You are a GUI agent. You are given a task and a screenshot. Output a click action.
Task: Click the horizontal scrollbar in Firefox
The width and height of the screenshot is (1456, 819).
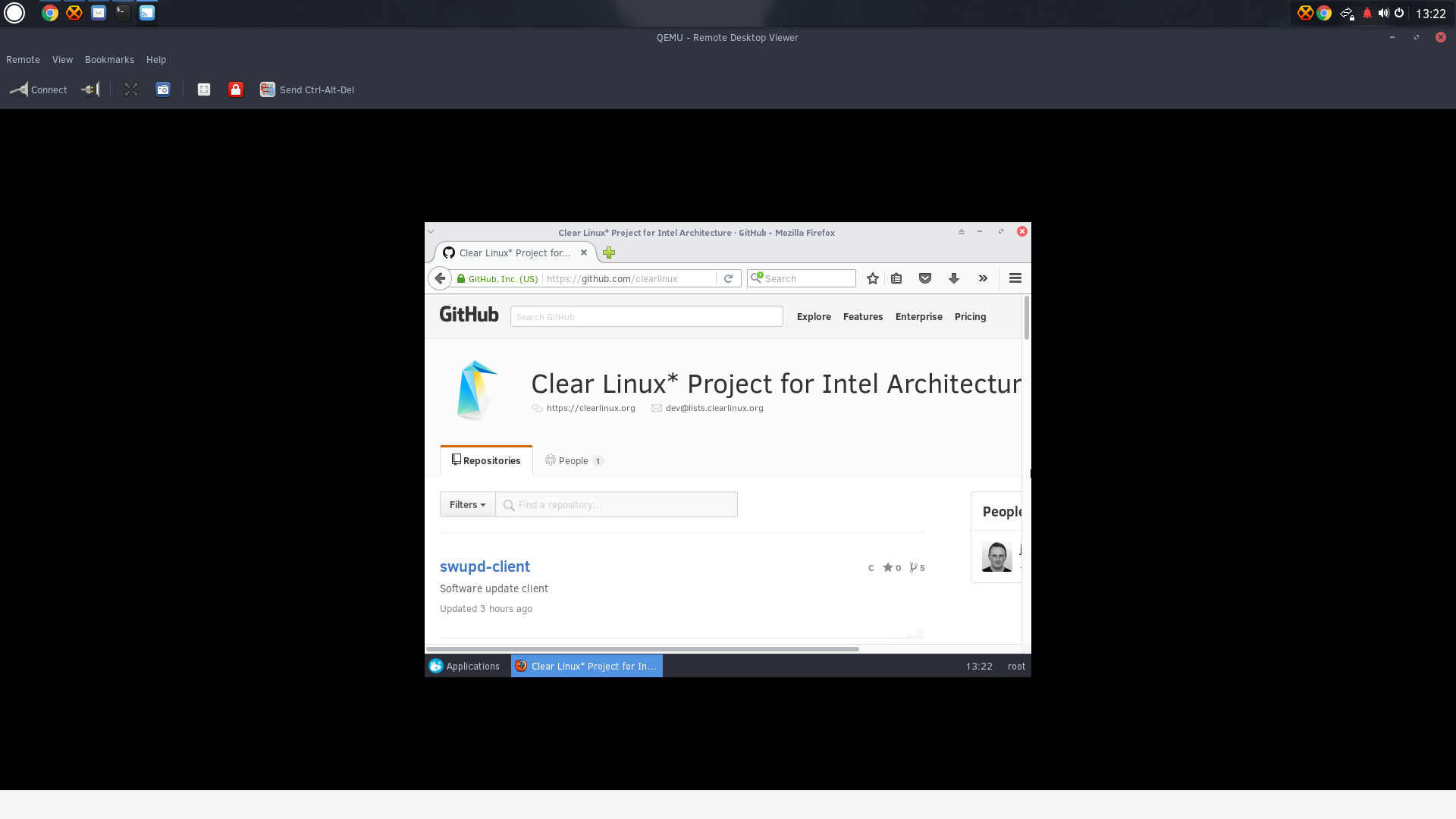click(x=642, y=649)
